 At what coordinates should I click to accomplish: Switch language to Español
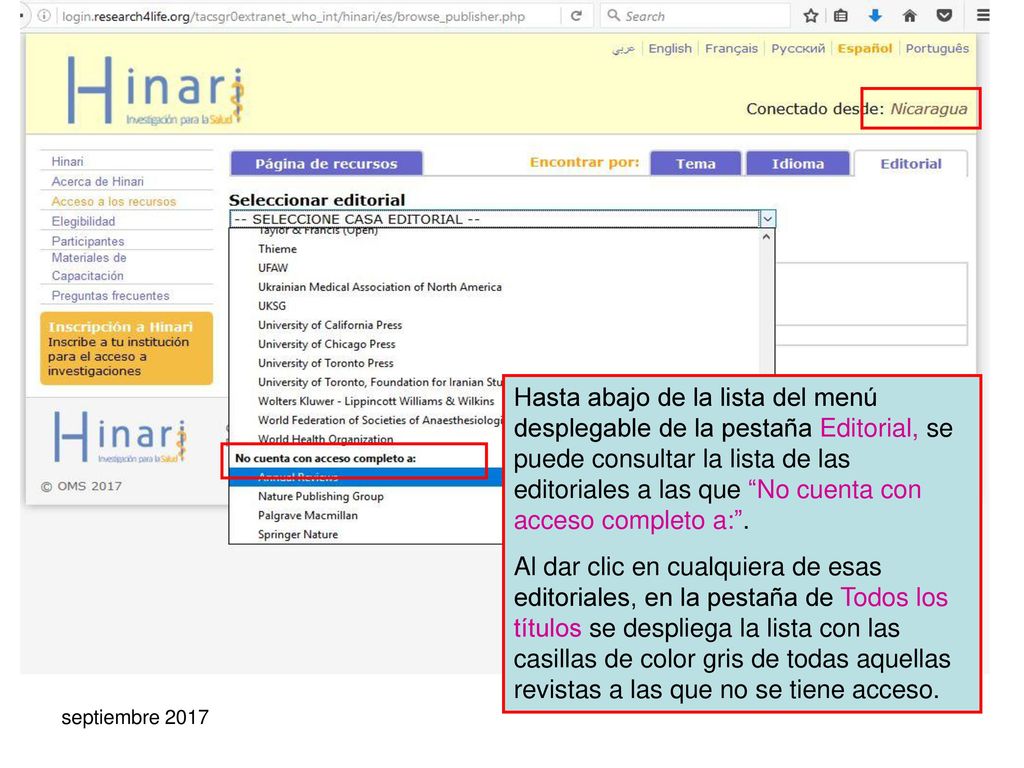point(865,48)
